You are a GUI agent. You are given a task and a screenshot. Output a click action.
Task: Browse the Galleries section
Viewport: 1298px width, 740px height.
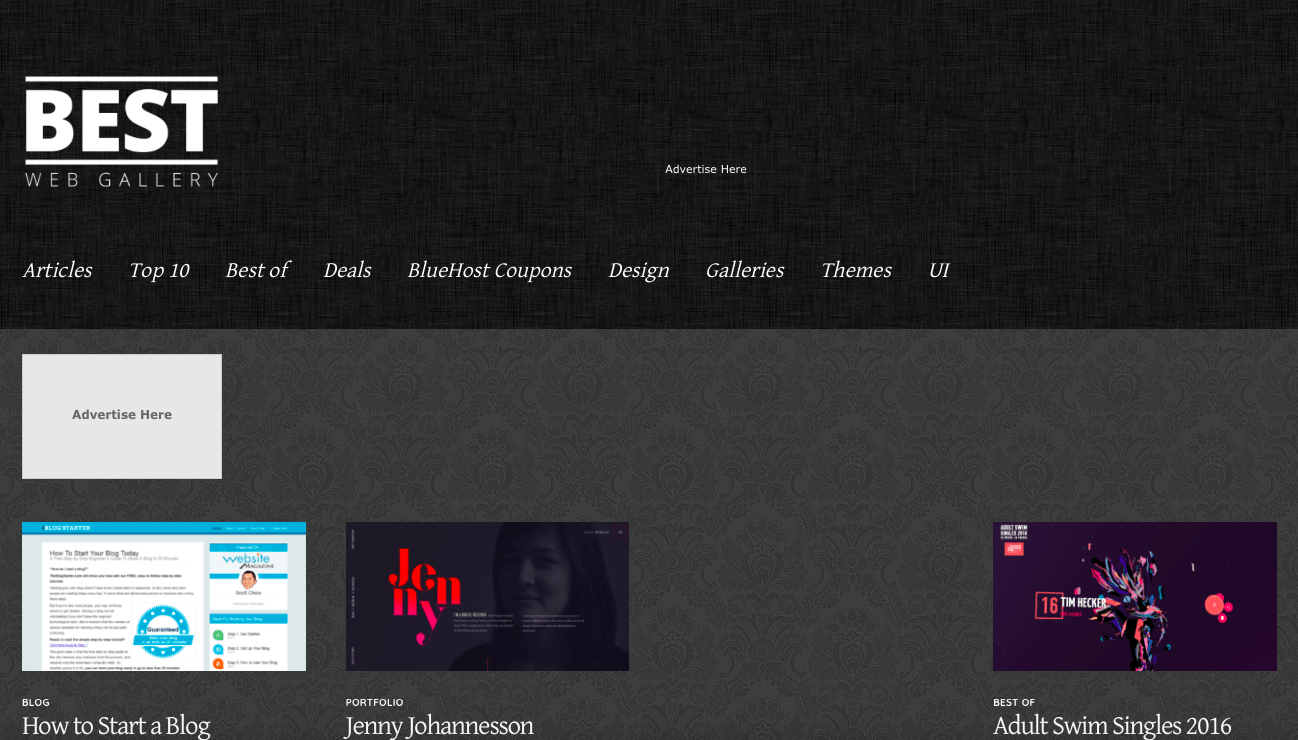[744, 270]
